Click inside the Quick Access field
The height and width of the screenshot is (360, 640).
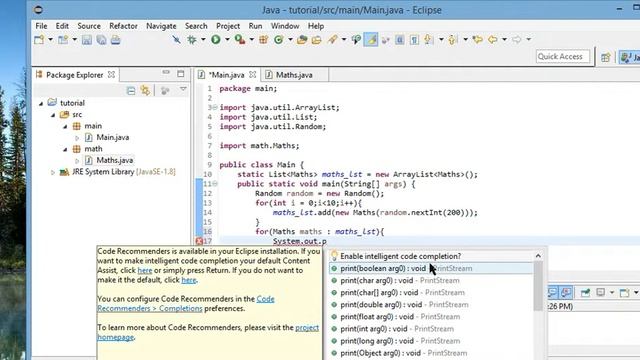[x=562, y=57]
